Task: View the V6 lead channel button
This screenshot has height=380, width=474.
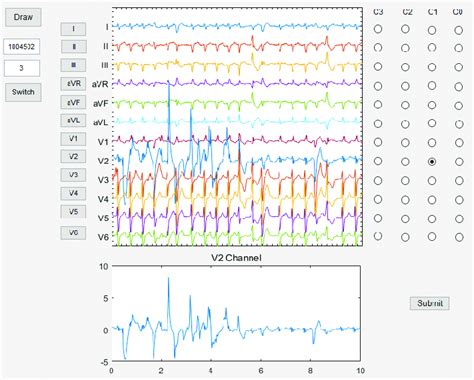Action: [73, 233]
